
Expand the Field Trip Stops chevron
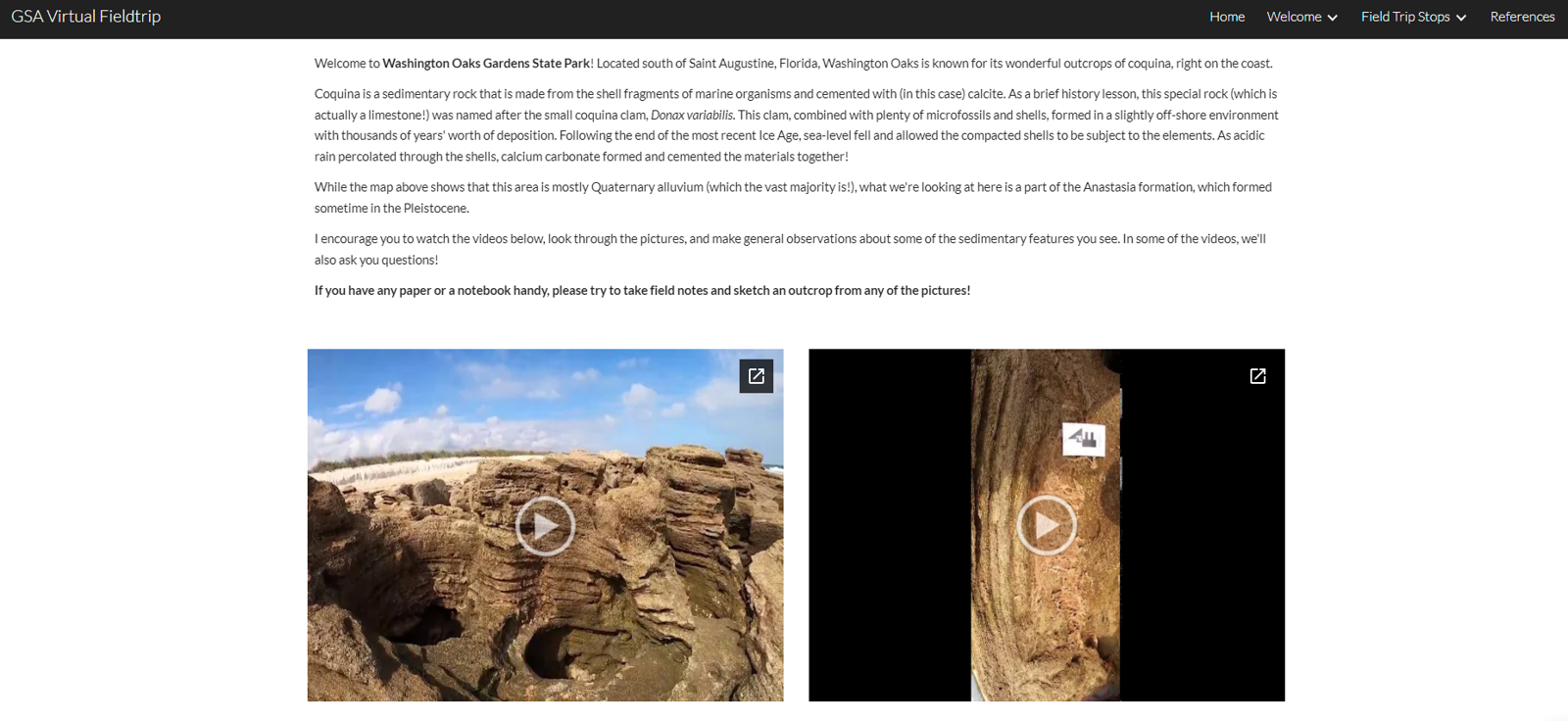pos(1461,18)
